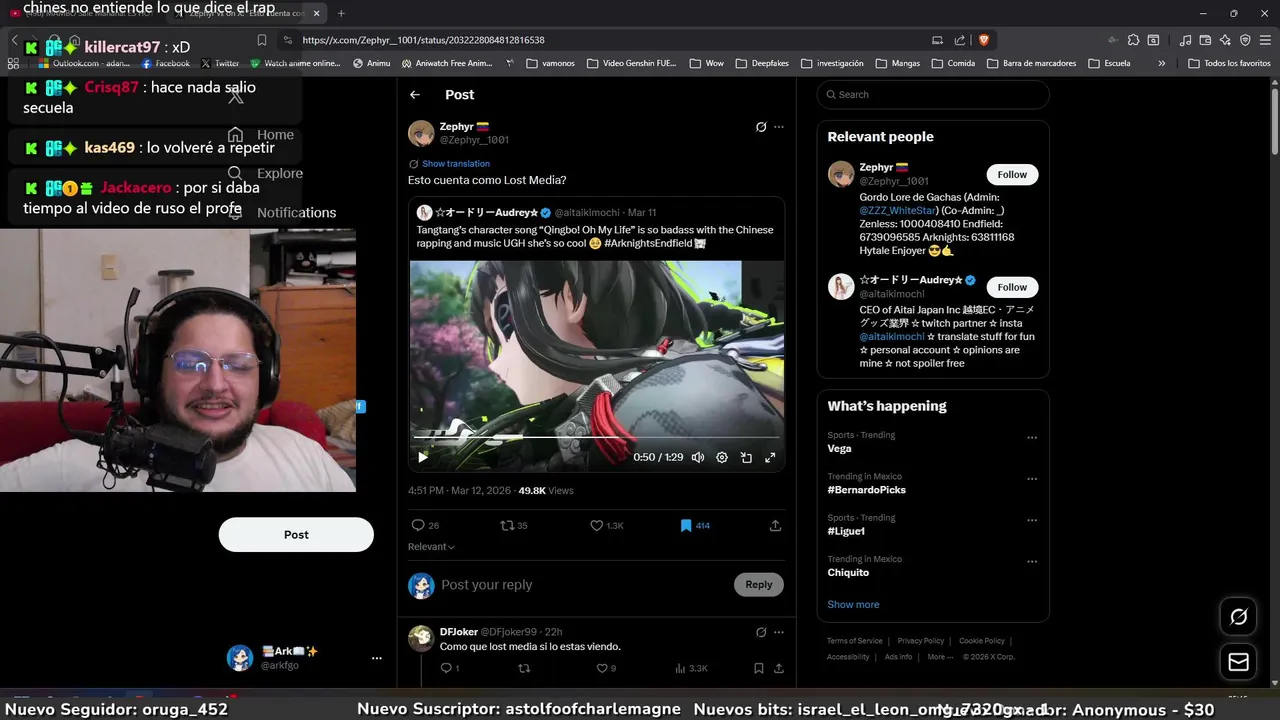1280x720 pixels.
Task: Click the large white Post button
Action: [x=296, y=535]
